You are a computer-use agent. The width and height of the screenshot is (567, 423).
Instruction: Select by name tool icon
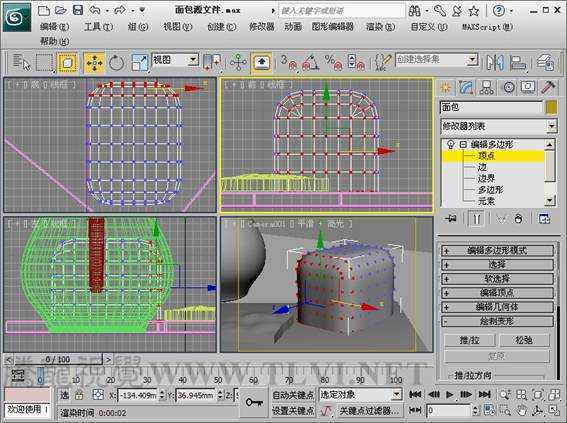pos(22,62)
